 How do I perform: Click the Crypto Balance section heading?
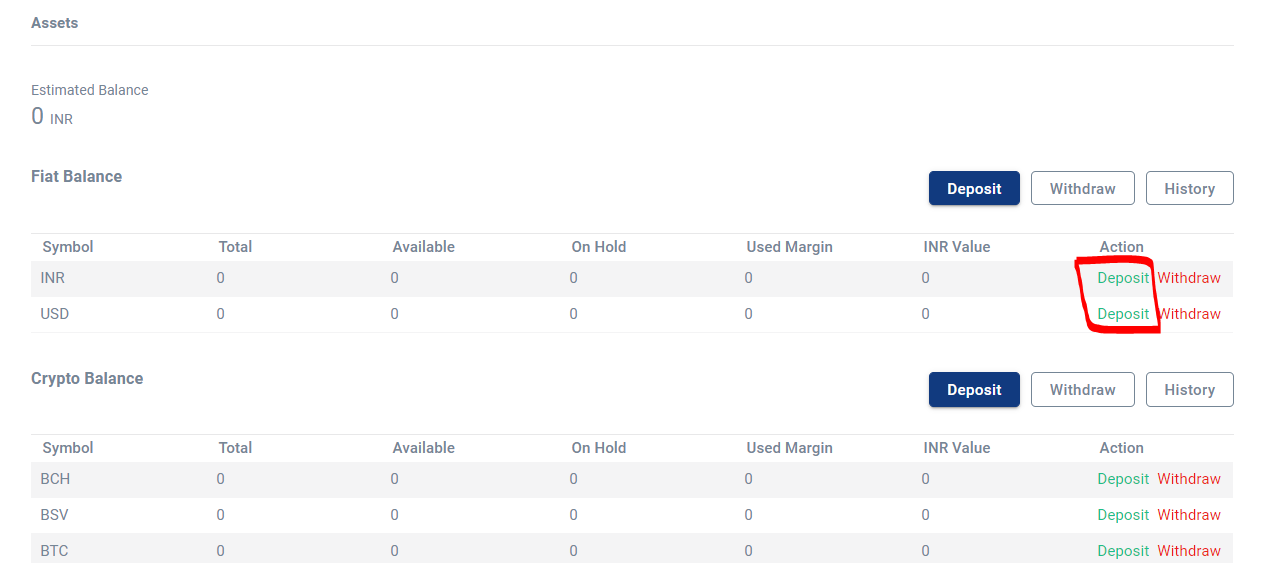coord(87,378)
